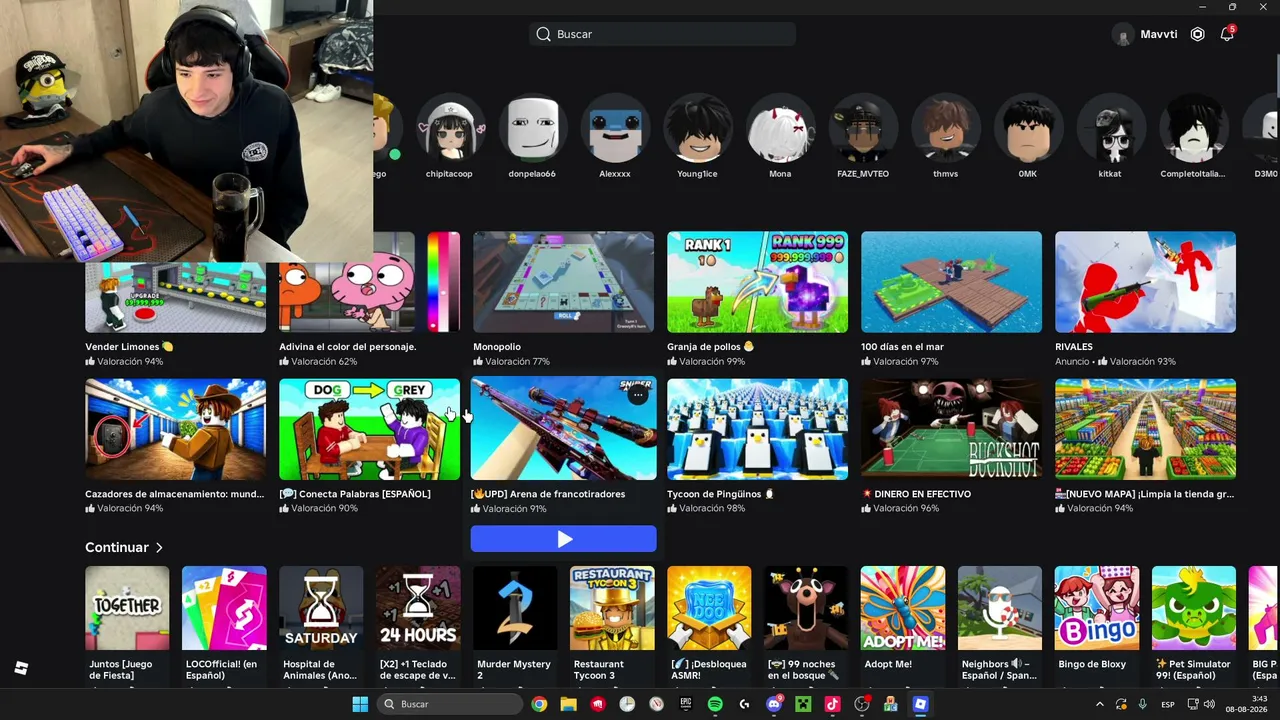Viewport: 1280px width, 720px height.
Task: Open 0MK friend avatar
Action: (x=1028, y=127)
